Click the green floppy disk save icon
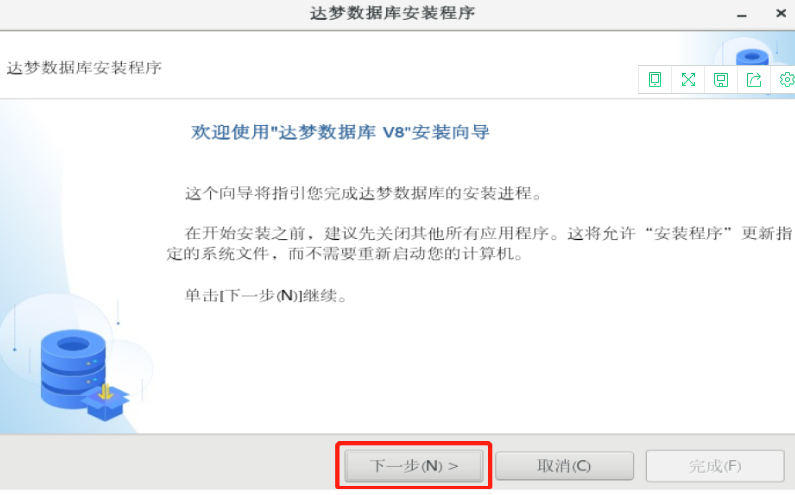Viewport: 795px width, 495px height. 721,80
